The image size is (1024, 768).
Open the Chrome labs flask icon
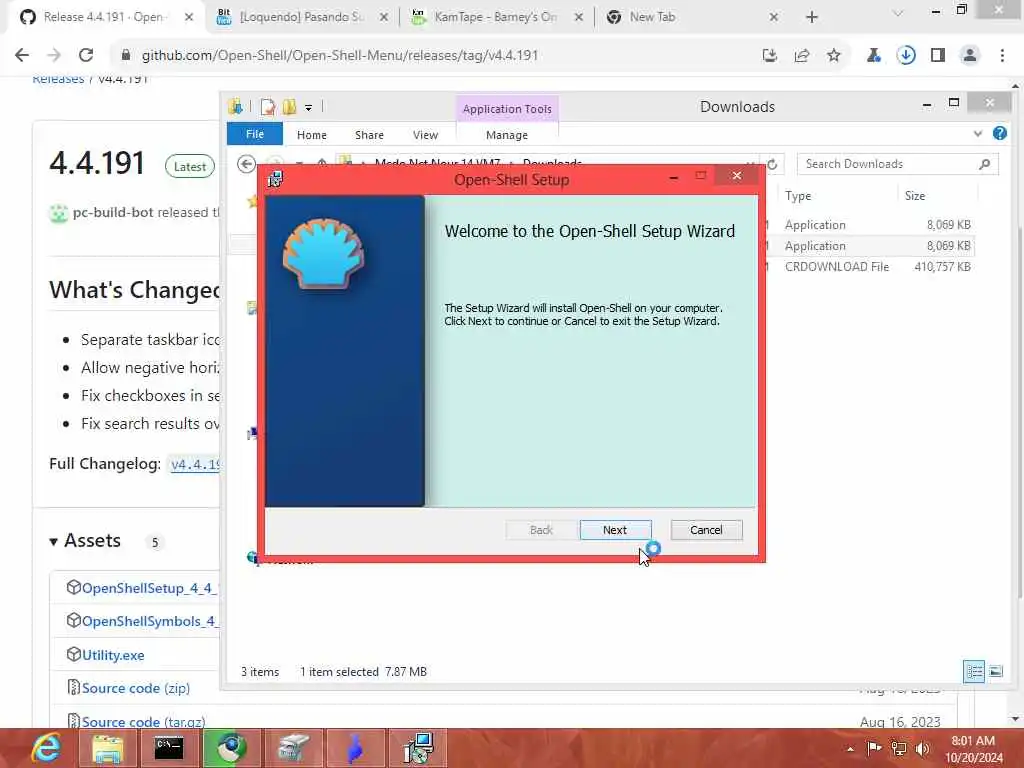click(873, 56)
